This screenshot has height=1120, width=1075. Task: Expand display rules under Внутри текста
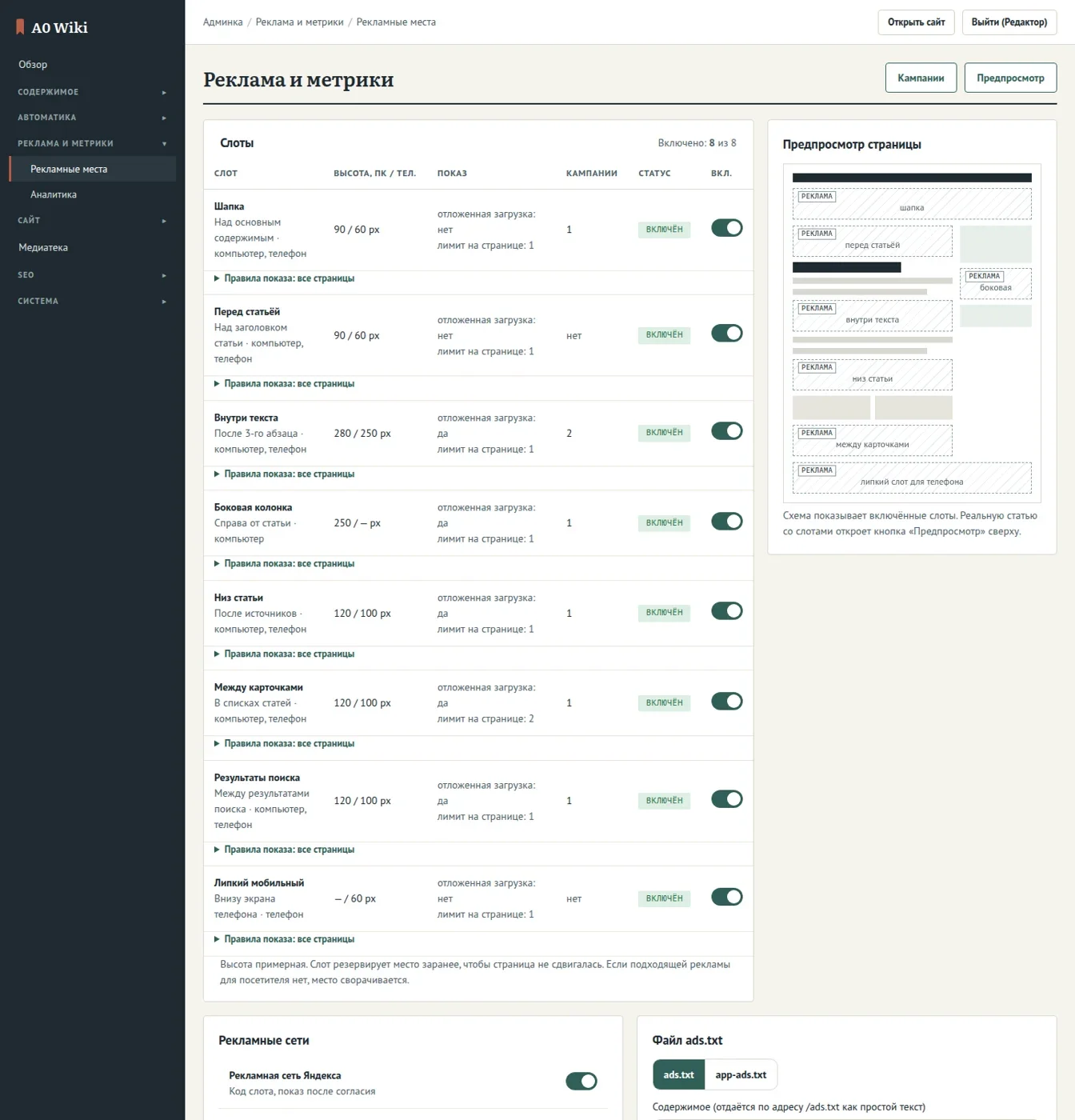(284, 474)
